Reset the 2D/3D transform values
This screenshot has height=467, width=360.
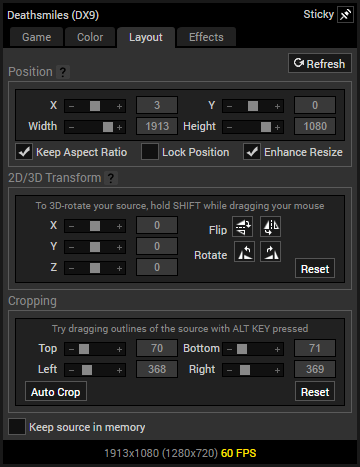pos(315,269)
